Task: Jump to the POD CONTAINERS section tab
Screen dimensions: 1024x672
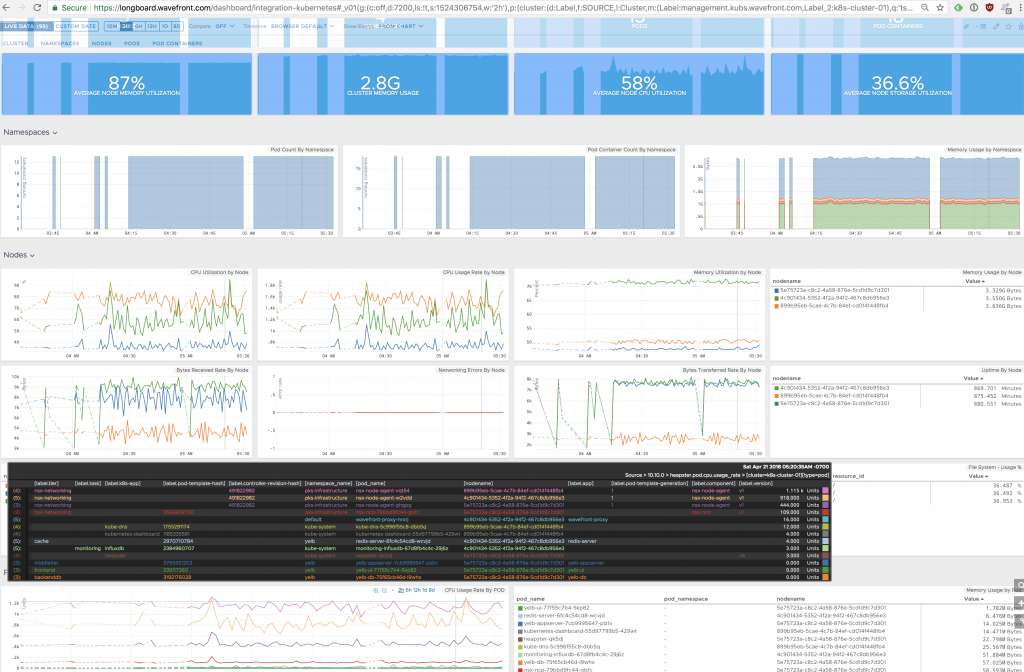Action: [176, 44]
